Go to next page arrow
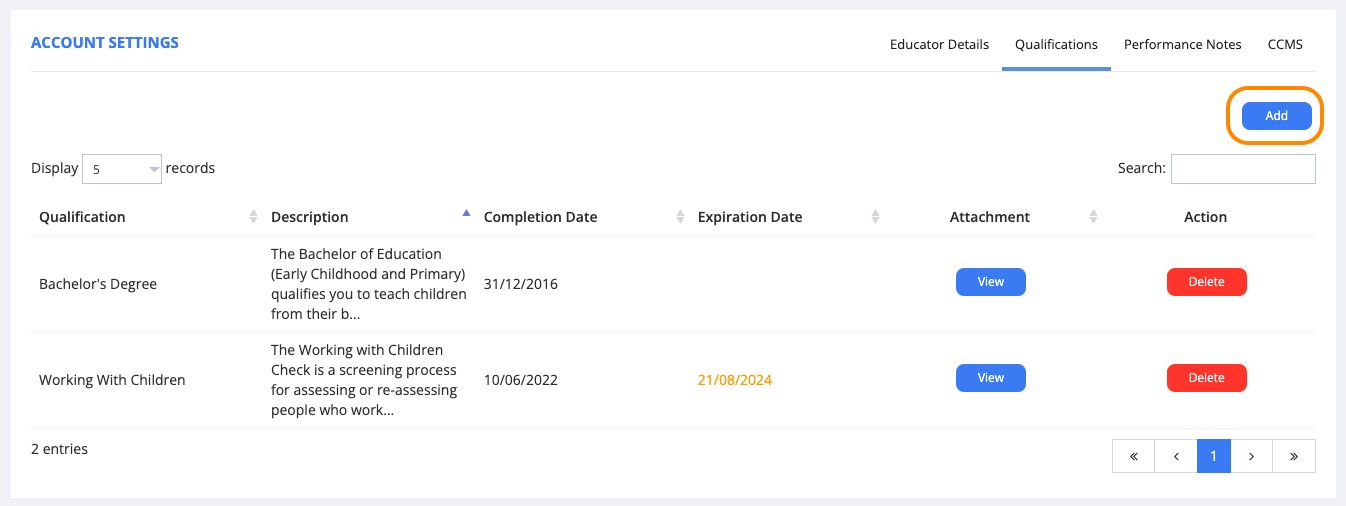 click(1251, 456)
